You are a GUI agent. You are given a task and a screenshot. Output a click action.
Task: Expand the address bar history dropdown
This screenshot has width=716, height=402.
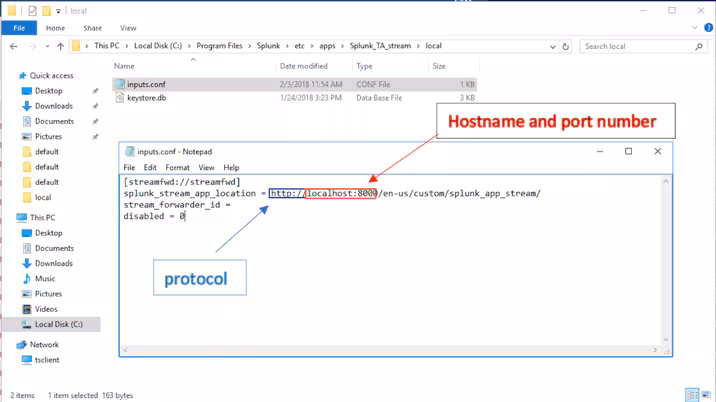point(548,46)
